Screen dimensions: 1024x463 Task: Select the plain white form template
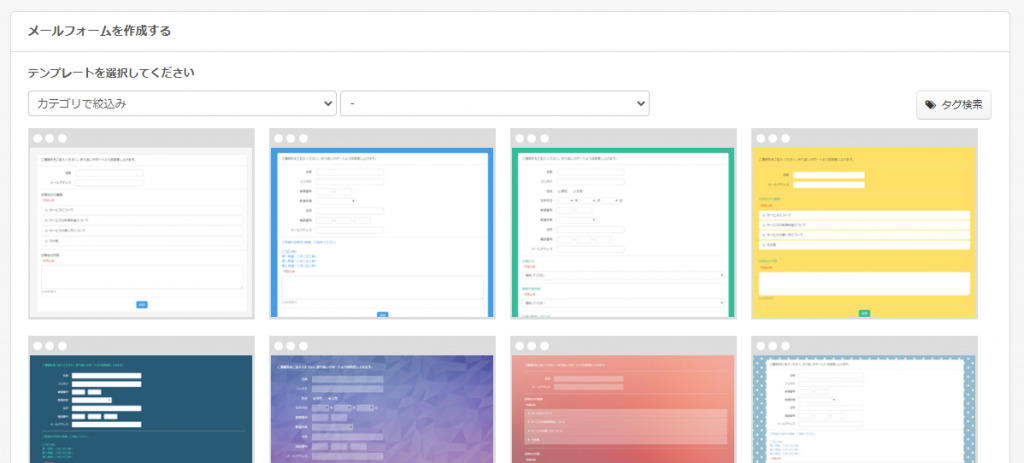tap(141, 232)
